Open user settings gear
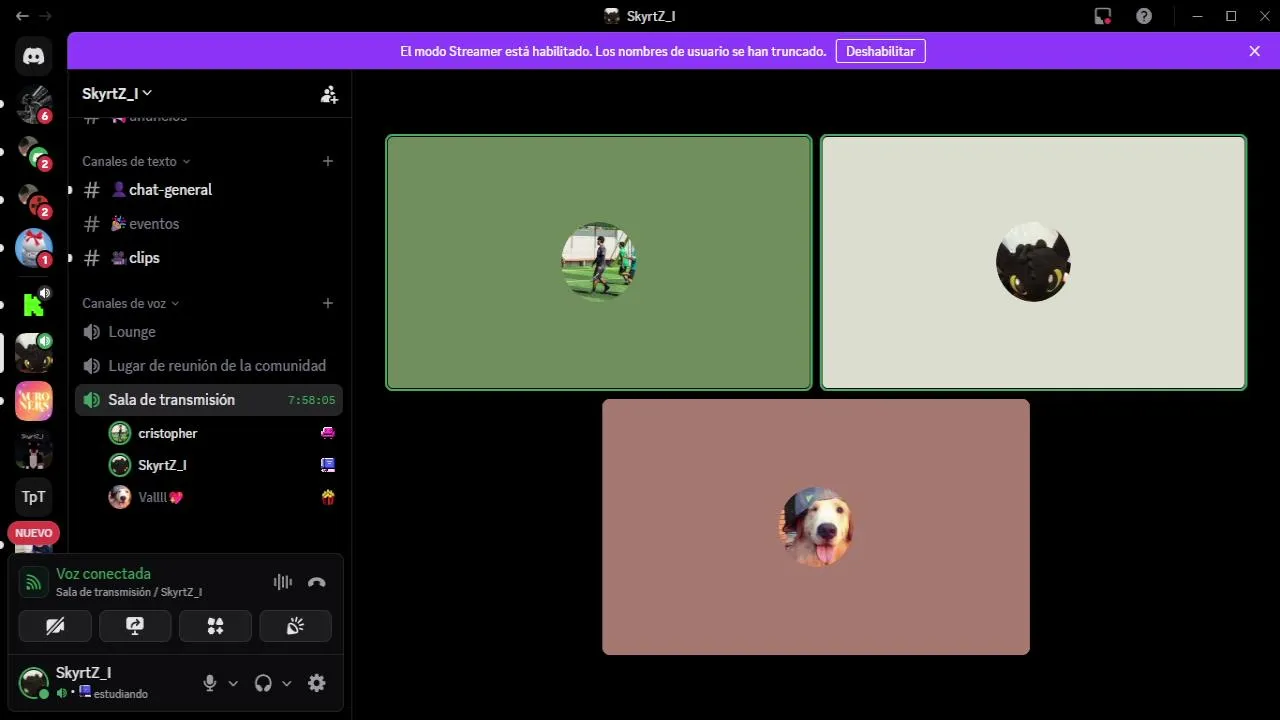The image size is (1280, 720). pyautogui.click(x=317, y=683)
